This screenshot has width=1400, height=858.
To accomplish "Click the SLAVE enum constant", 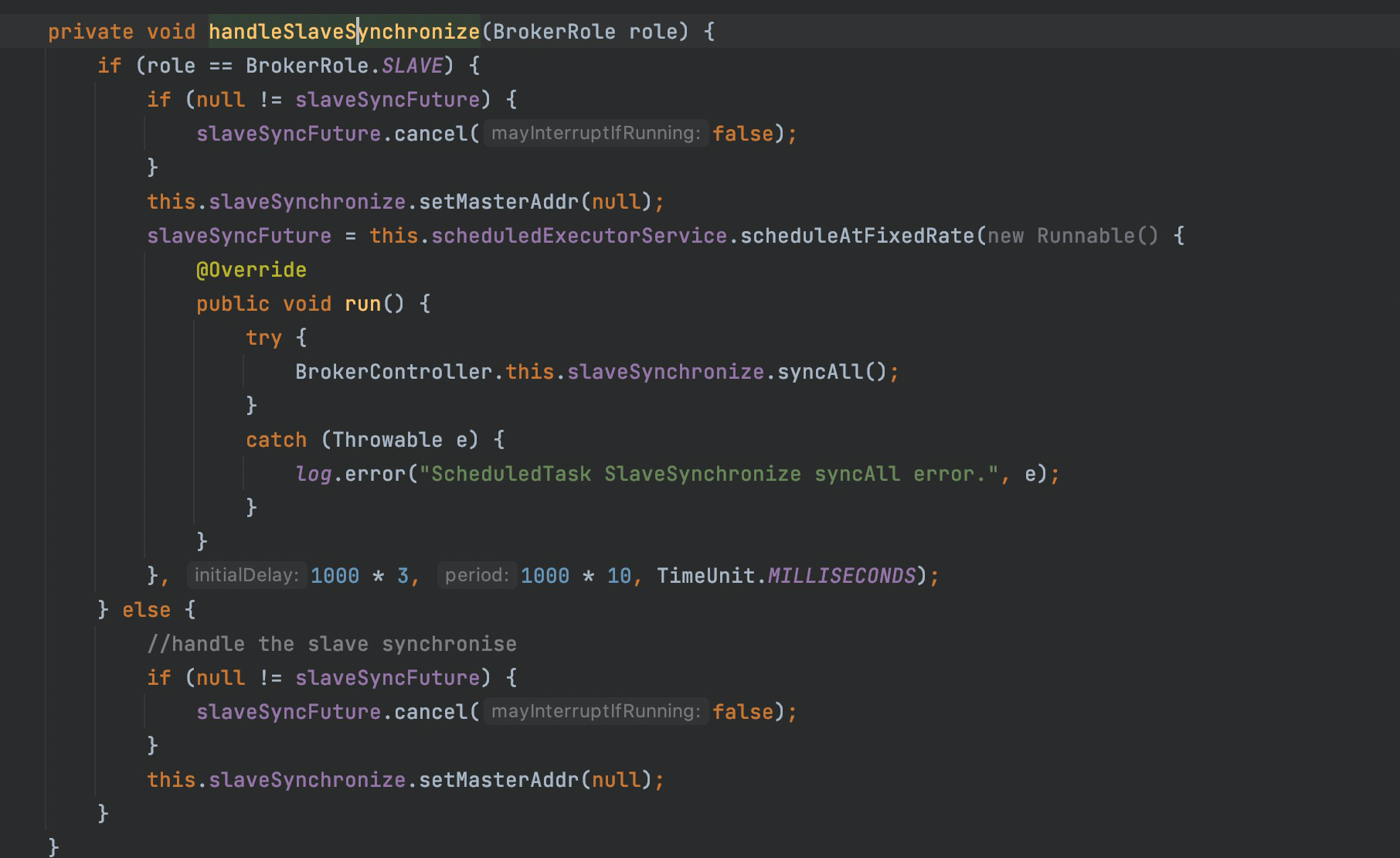I will [x=412, y=66].
